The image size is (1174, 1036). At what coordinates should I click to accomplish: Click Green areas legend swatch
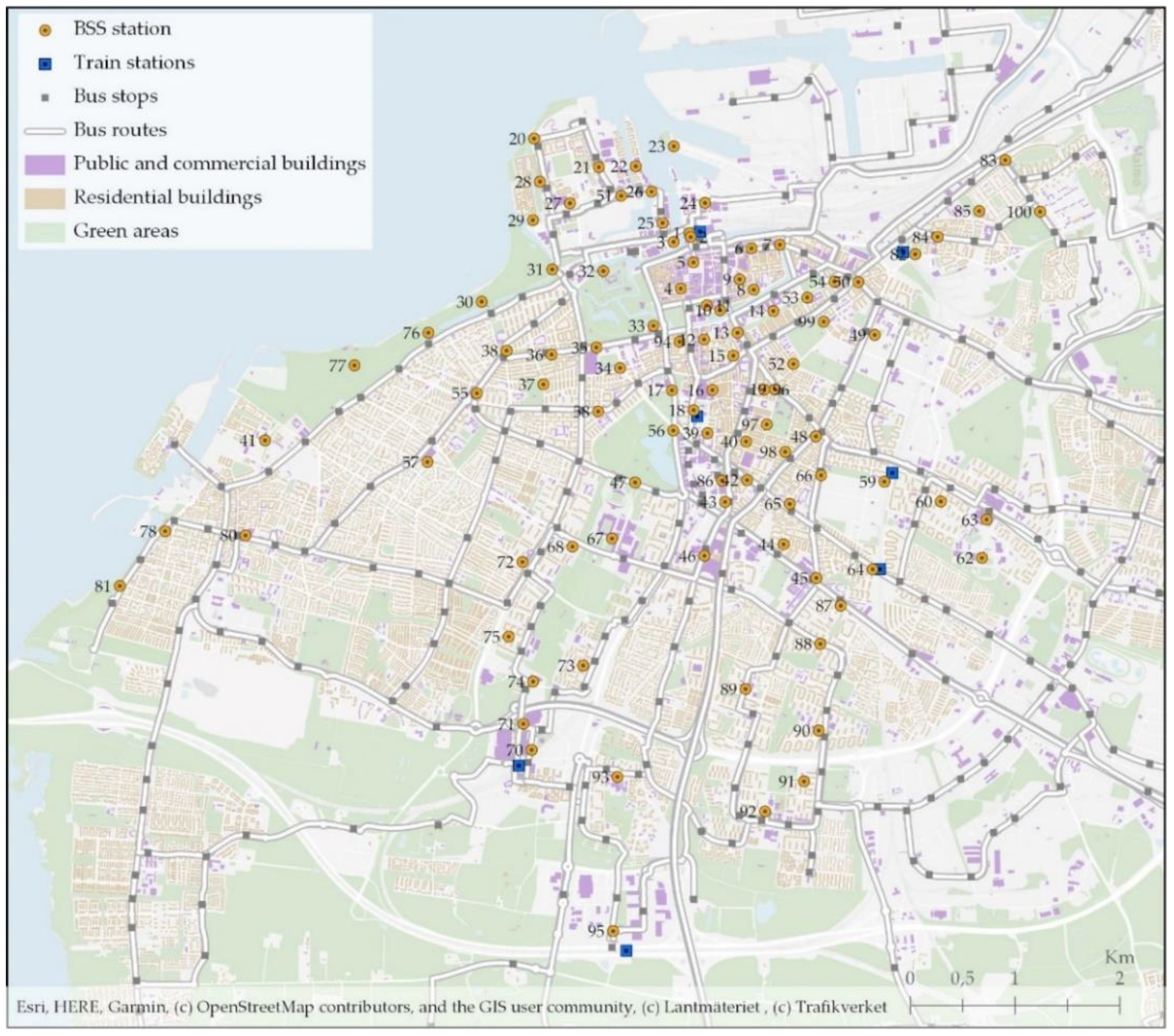(44, 232)
